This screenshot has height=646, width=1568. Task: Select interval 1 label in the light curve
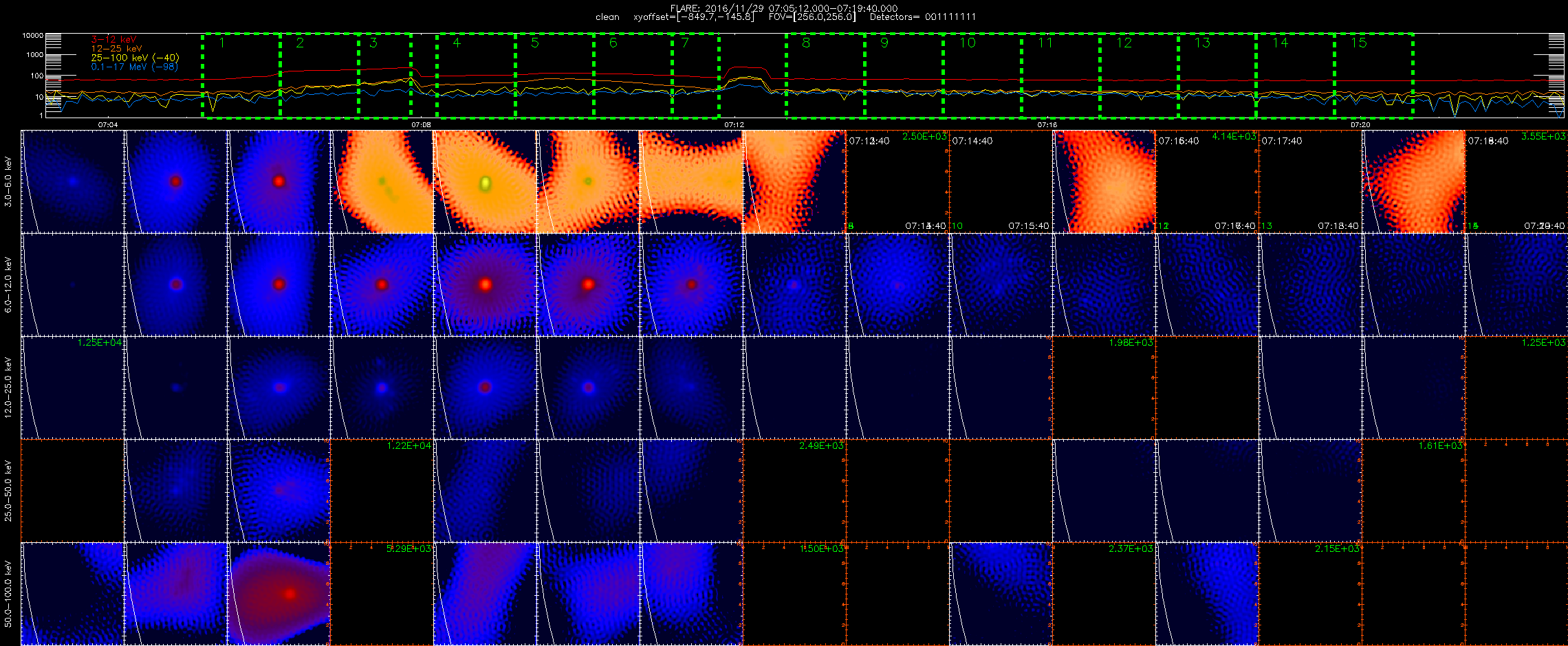pyautogui.click(x=221, y=43)
